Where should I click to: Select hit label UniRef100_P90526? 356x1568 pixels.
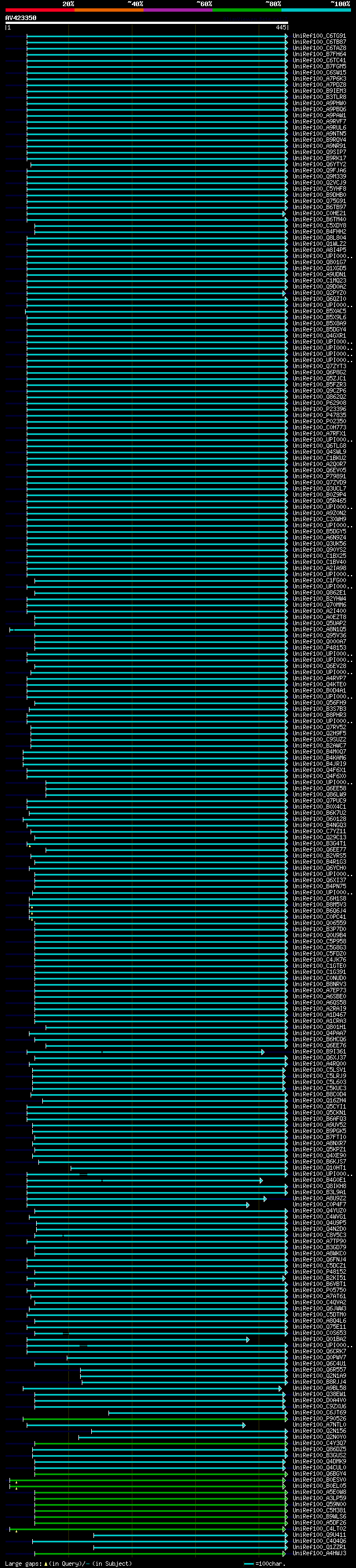[x=319, y=1419]
